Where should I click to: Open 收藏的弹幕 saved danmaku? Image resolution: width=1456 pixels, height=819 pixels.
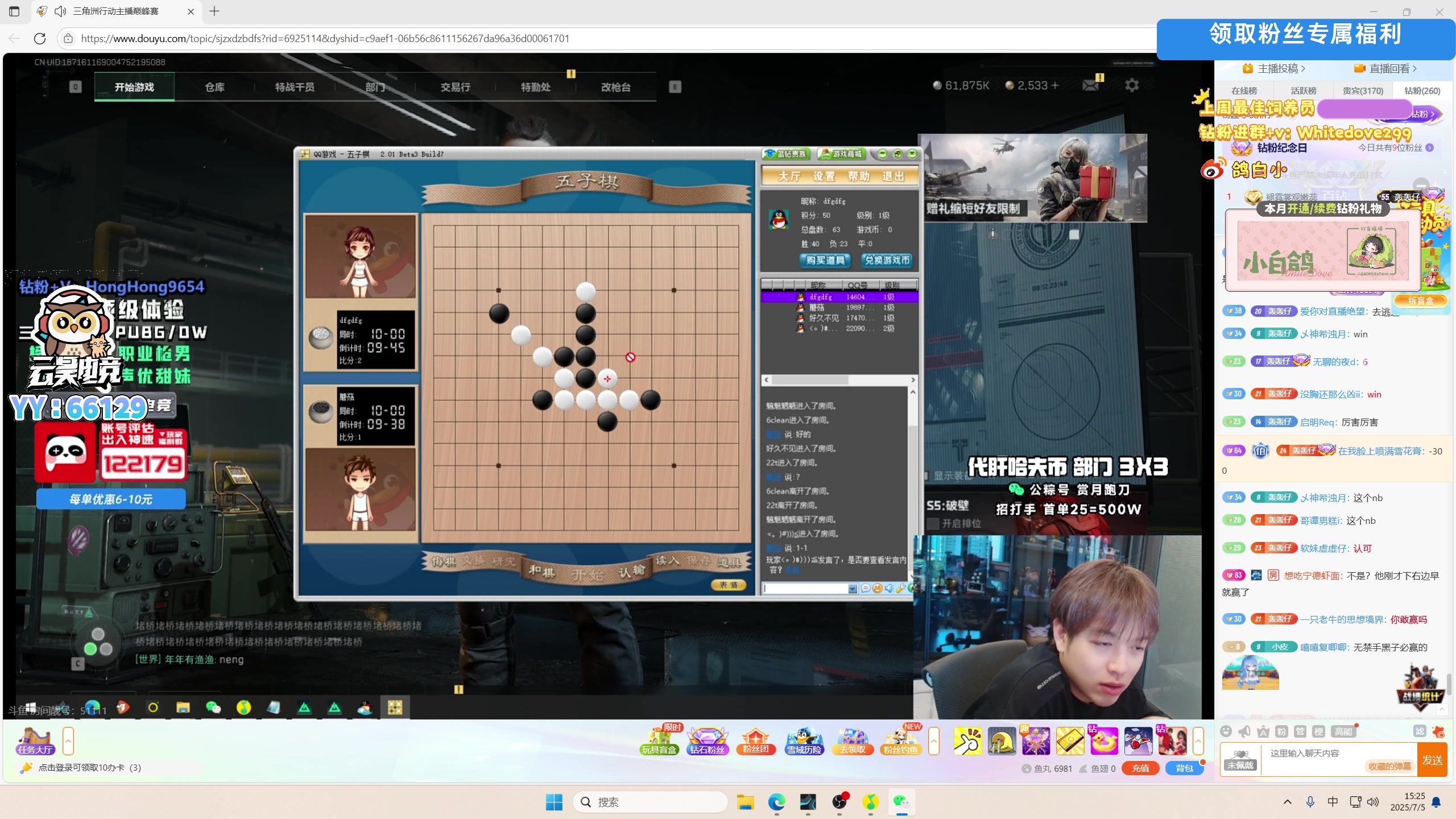(1389, 766)
